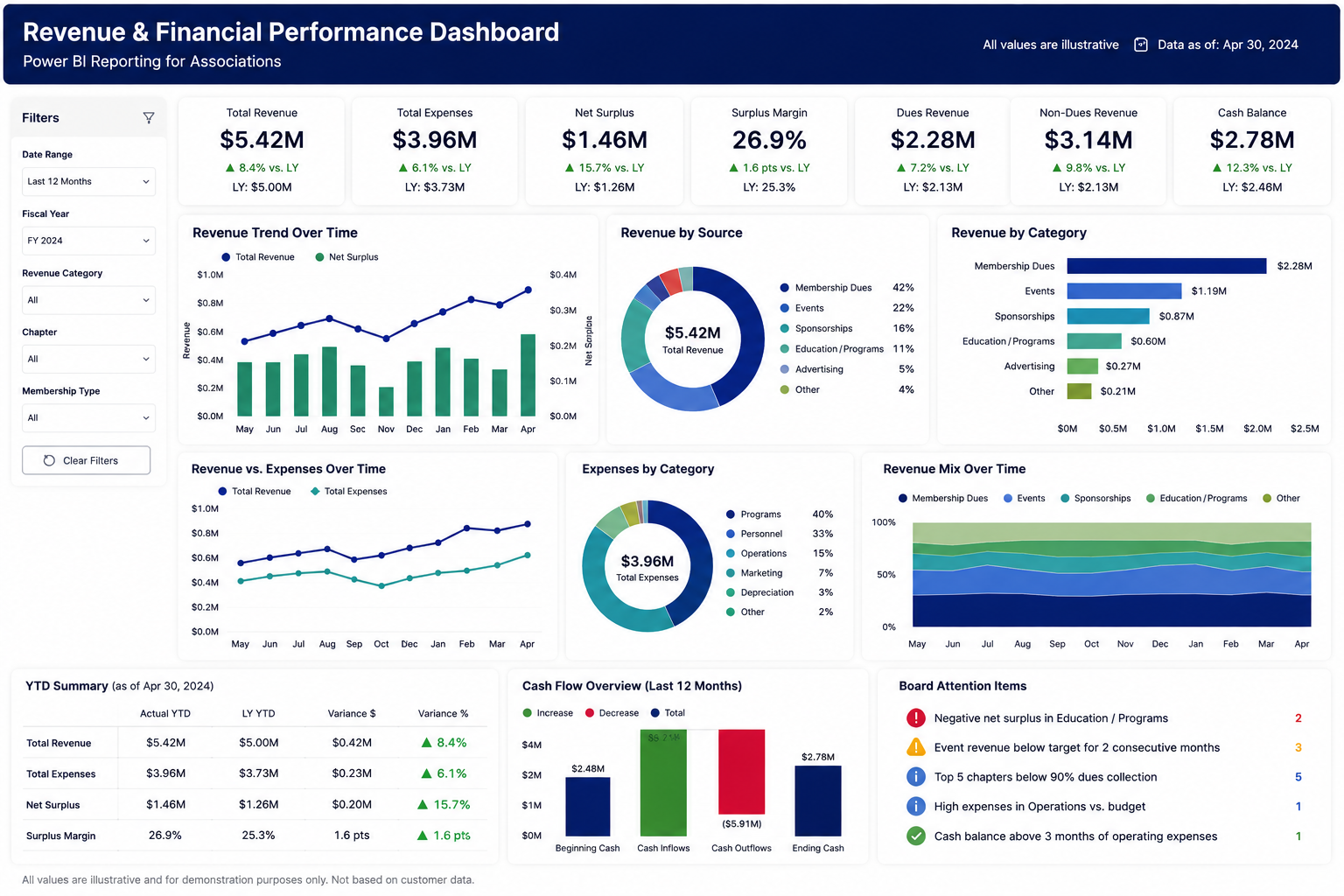Click the refresh icon in Clear Filters
The width and height of the screenshot is (1344, 896).
click(49, 460)
